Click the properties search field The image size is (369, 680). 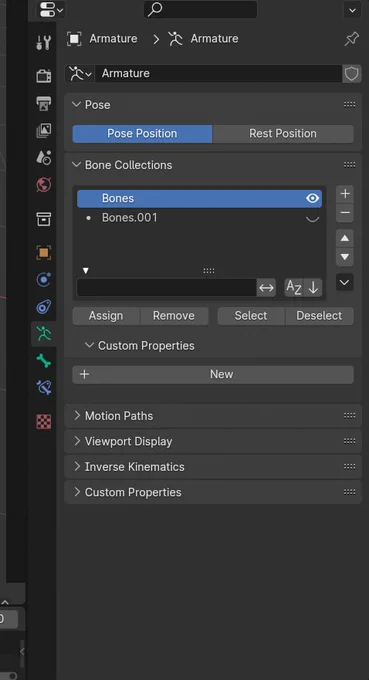pos(200,10)
